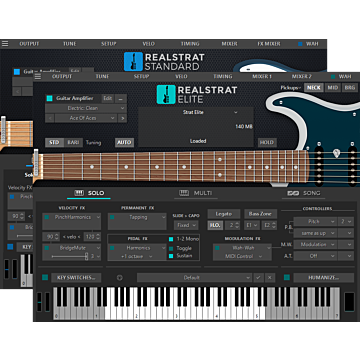Open FX MIXER tab in Standard window
Viewport: 360px width, 360px height.
(269, 44)
